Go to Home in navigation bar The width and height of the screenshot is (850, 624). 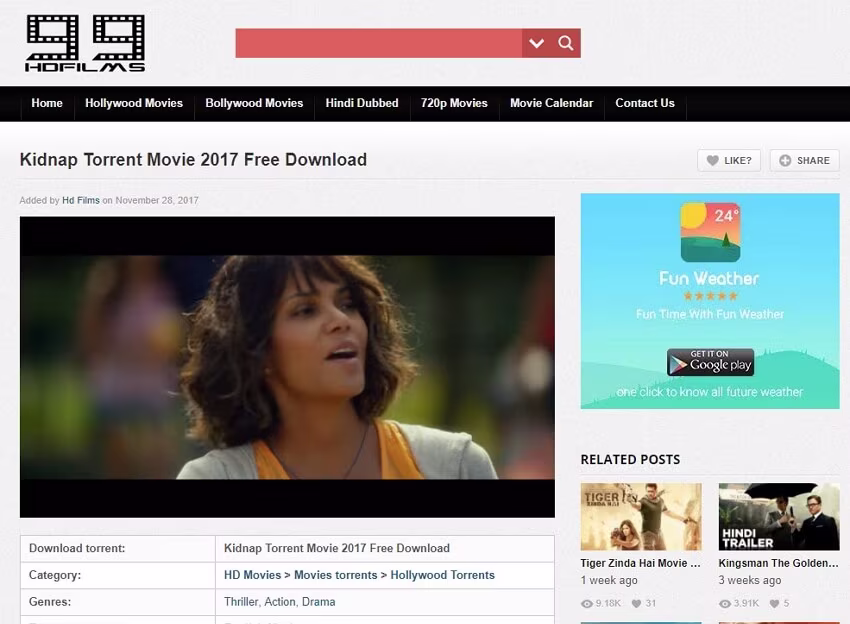click(x=47, y=103)
